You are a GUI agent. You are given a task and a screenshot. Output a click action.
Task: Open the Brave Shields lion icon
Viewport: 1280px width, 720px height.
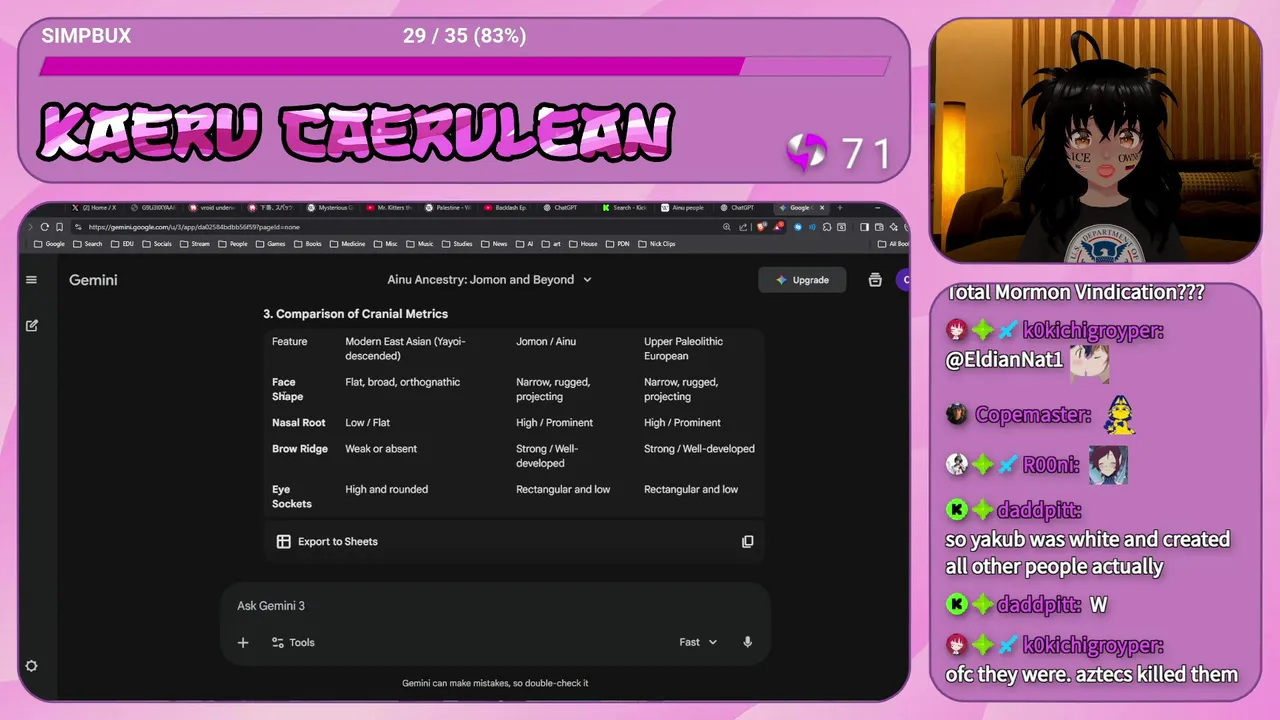coord(761,227)
